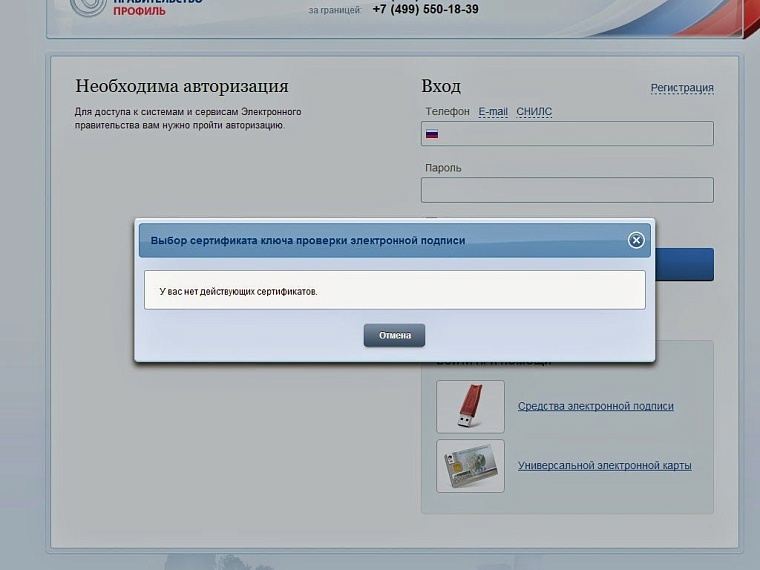The width and height of the screenshot is (760, 570).
Task: Click the +7 (499) 550-18-39 phone number
Action: click(x=425, y=9)
